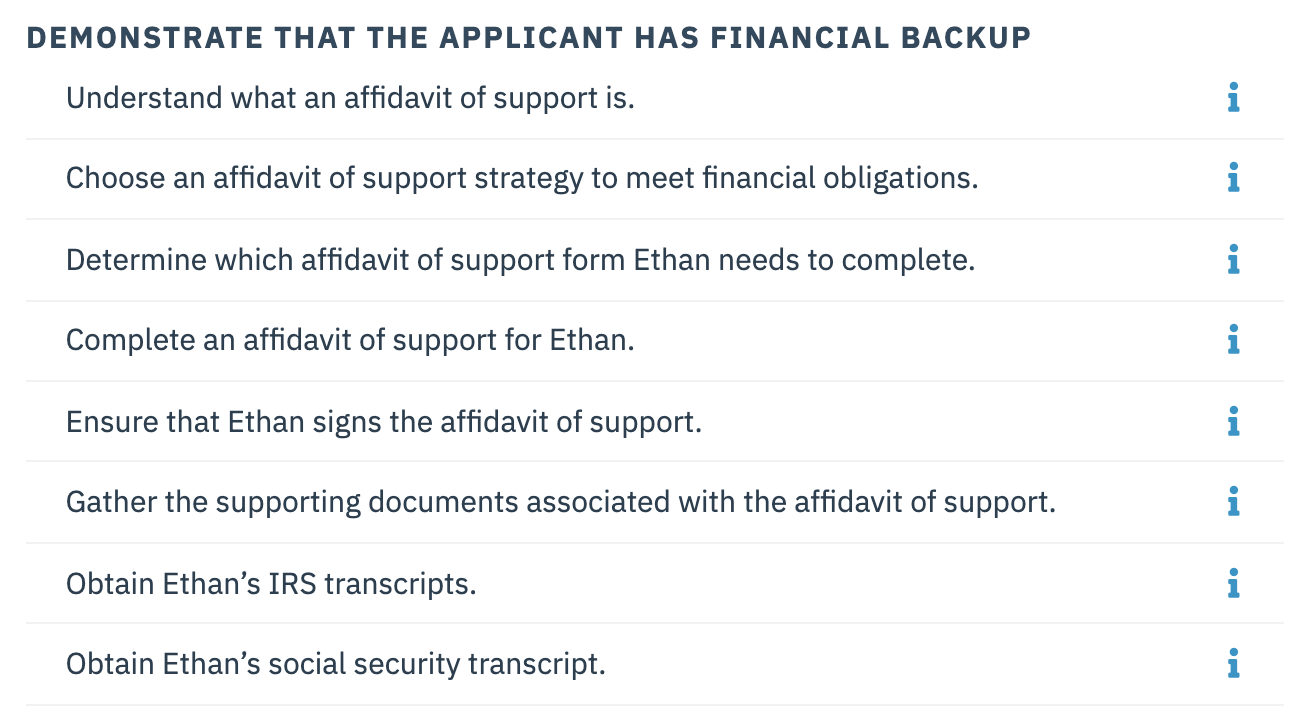Open 'Gather the supporting documents' checklist item
Image resolution: width=1308 pixels, height=728 pixels.
(561, 502)
